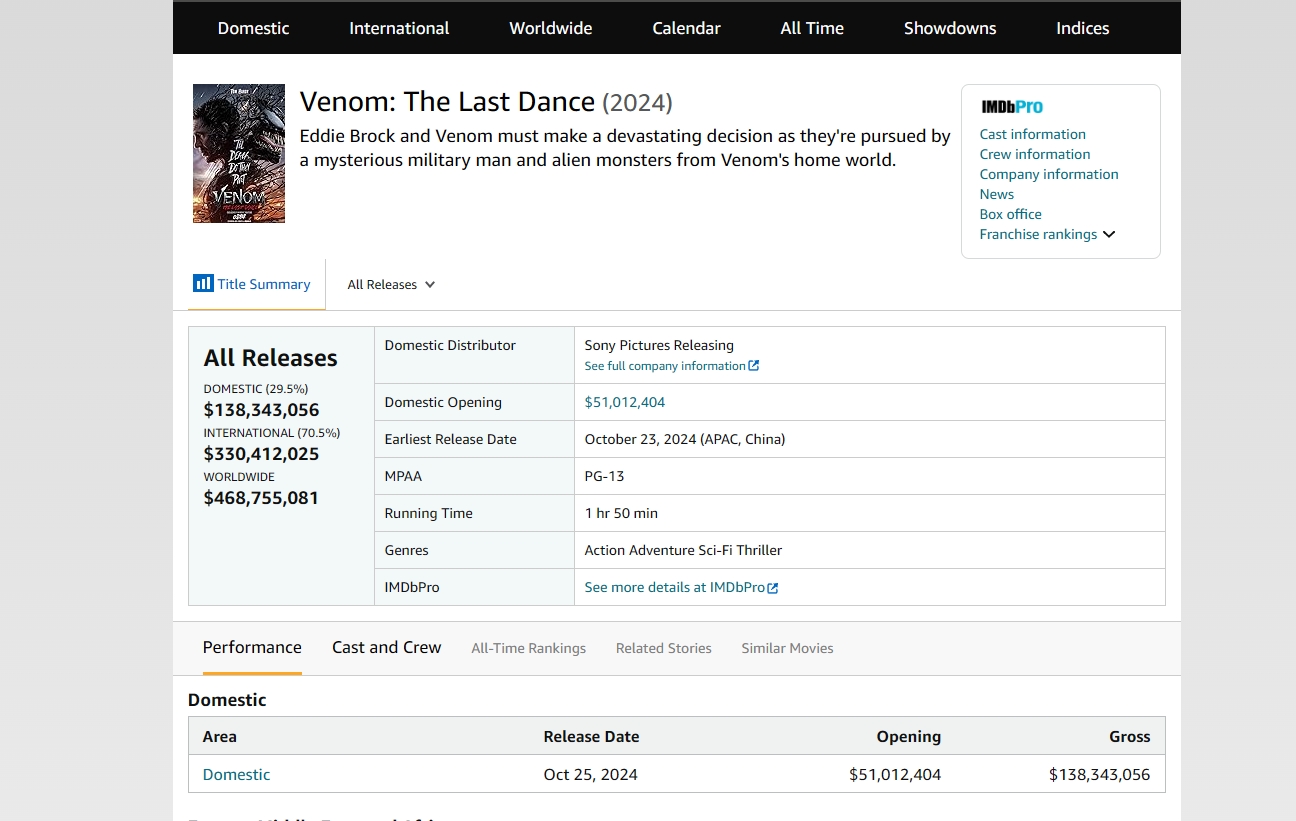The width and height of the screenshot is (1296, 821).
Task: Select the Similar Movies tab
Action: [x=787, y=648]
